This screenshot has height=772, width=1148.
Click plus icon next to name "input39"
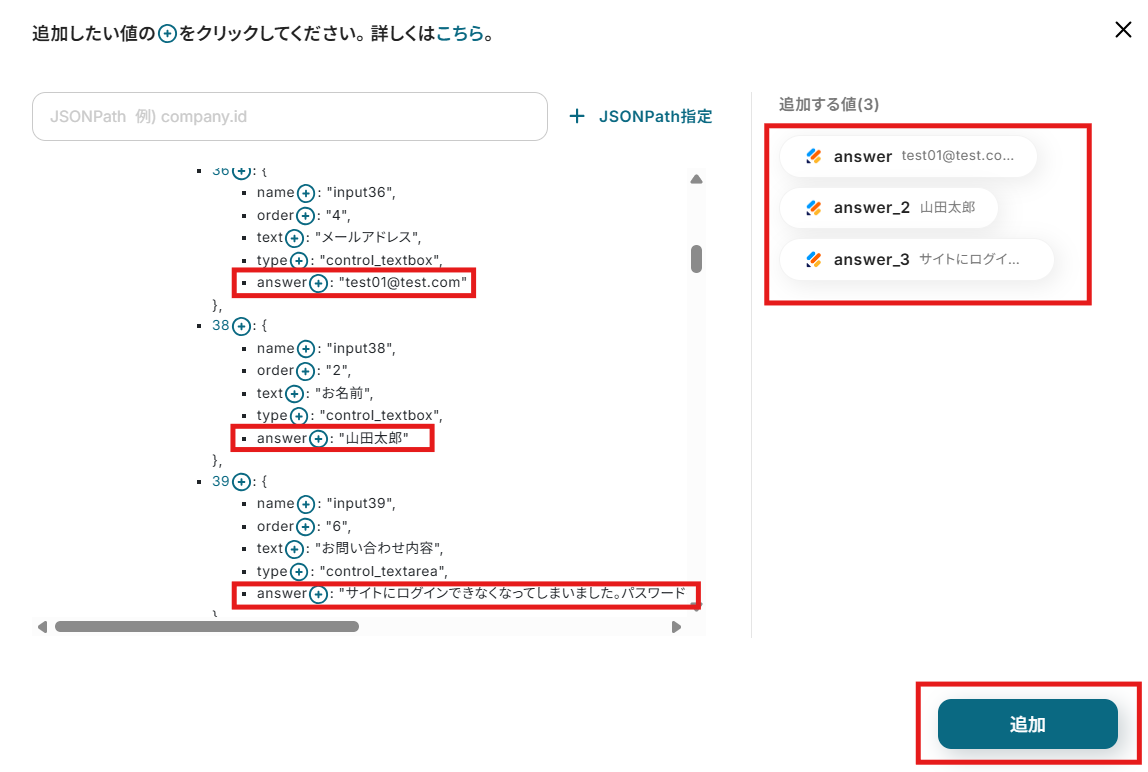tap(306, 504)
